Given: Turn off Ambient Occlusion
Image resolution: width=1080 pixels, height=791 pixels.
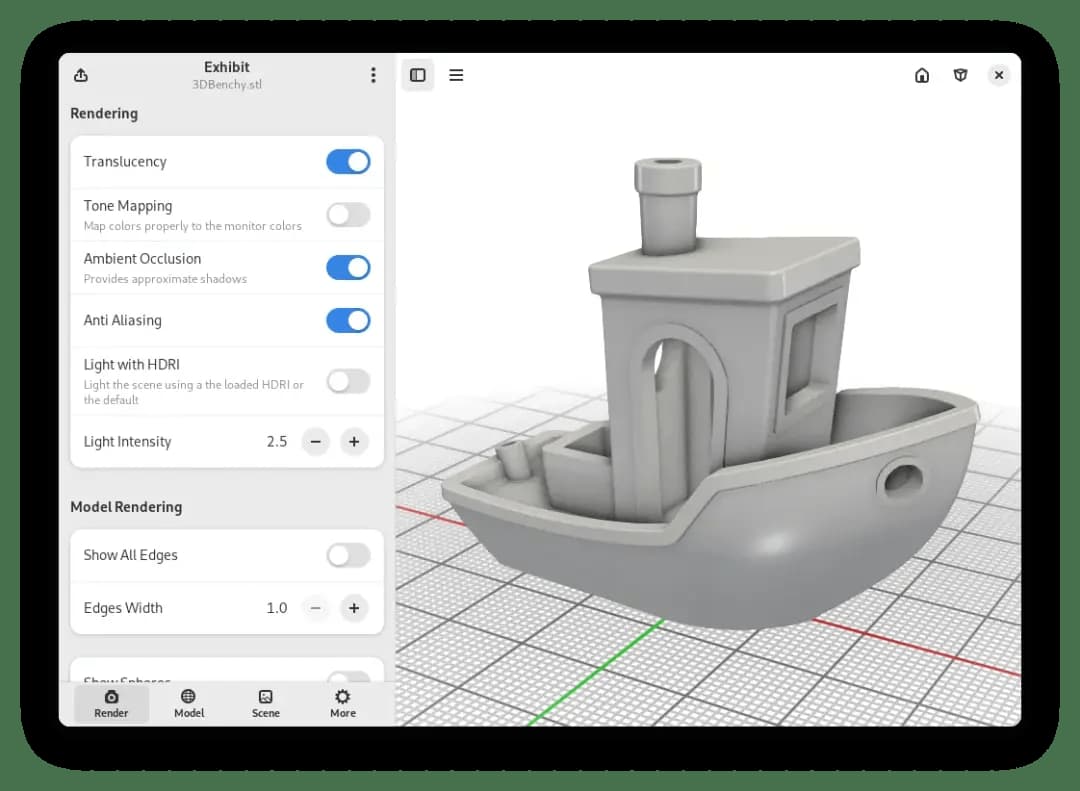Looking at the screenshot, I should click(x=348, y=268).
